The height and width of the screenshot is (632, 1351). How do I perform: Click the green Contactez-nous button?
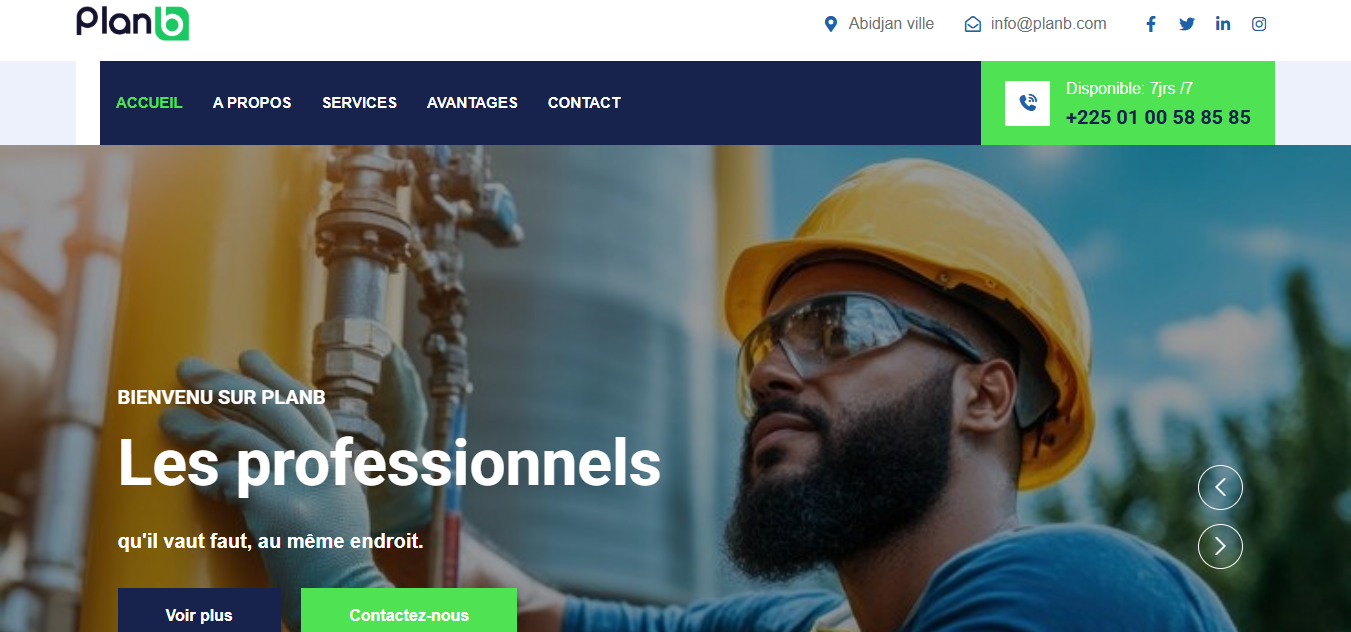coord(409,610)
